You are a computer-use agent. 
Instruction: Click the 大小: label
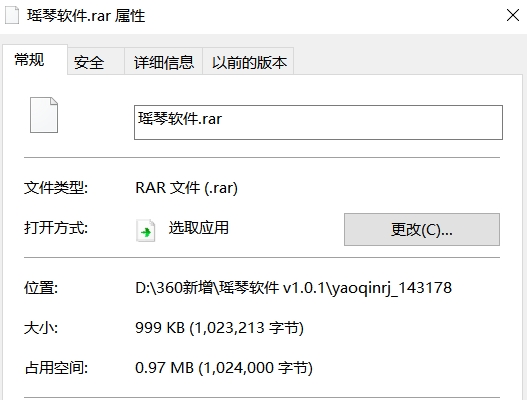(41, 328)
